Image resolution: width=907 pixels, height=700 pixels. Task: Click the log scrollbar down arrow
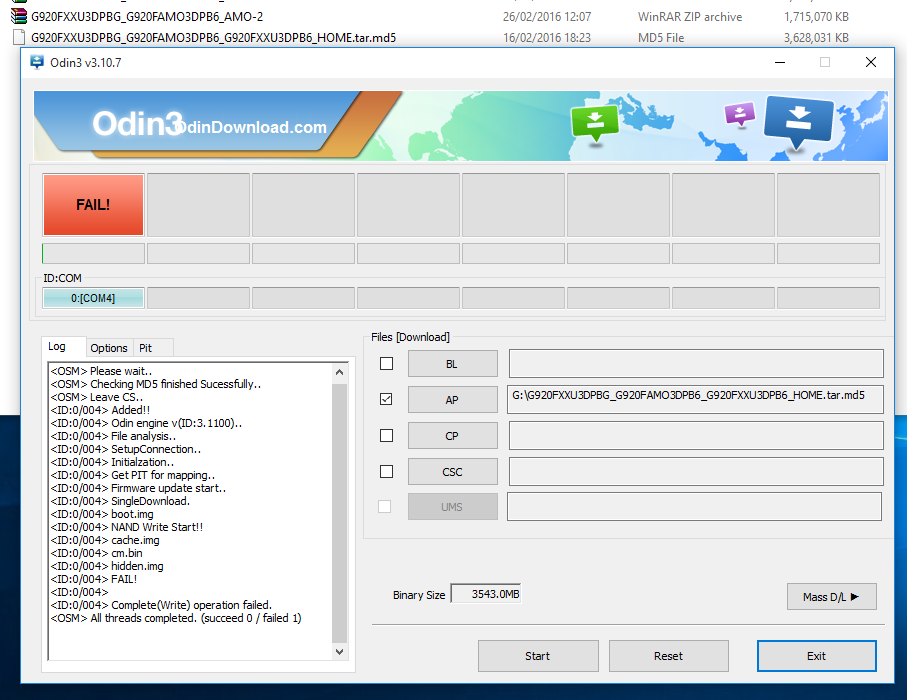[x=340, y=651]
